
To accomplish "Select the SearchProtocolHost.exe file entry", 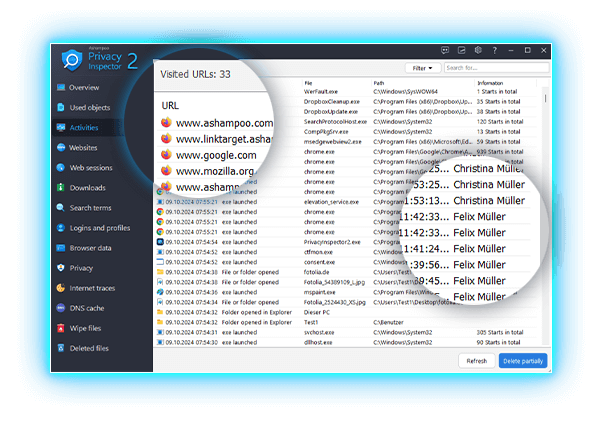I will (335, 122).
